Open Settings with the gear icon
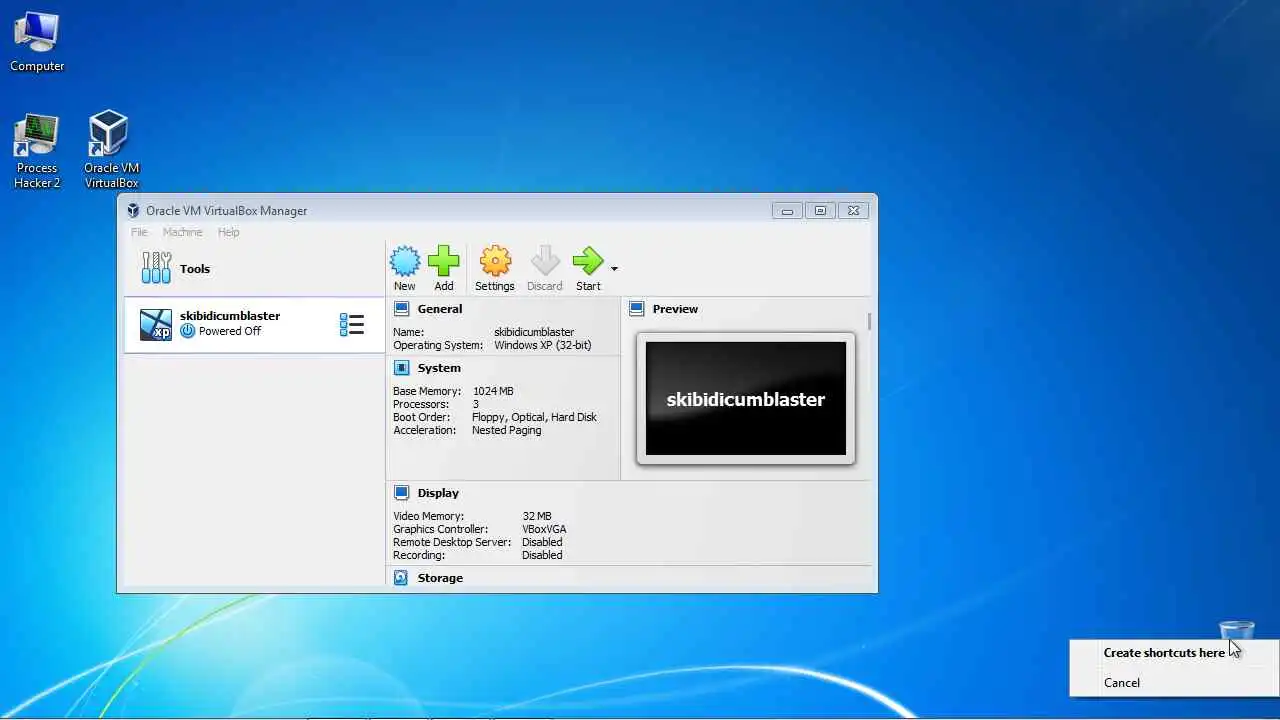Viewport: 1280px width, 720px height. 495,262
